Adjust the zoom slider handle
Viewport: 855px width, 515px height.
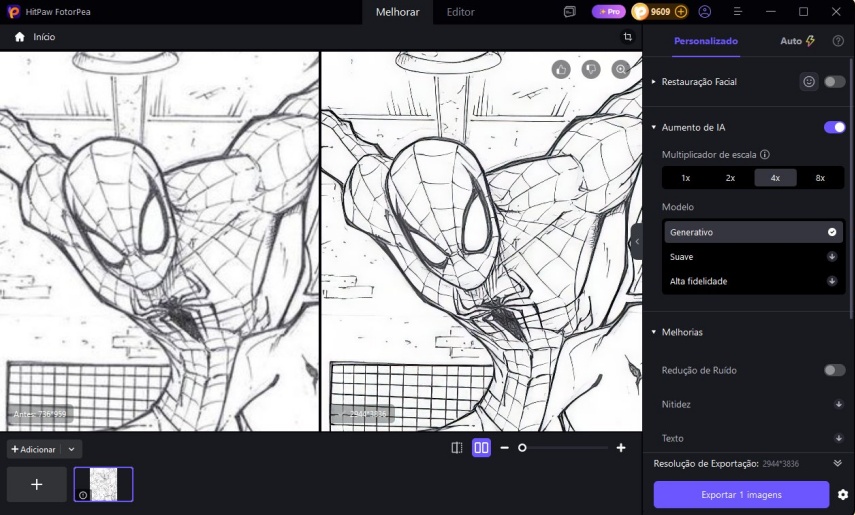pos(522,448)
